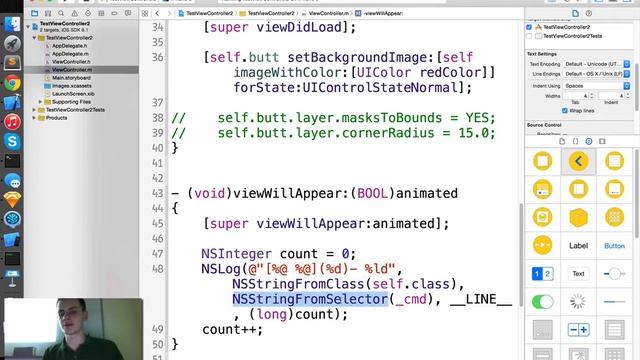
Task: Check TestViewController2Tests target membership
Action: pos(529,36)
